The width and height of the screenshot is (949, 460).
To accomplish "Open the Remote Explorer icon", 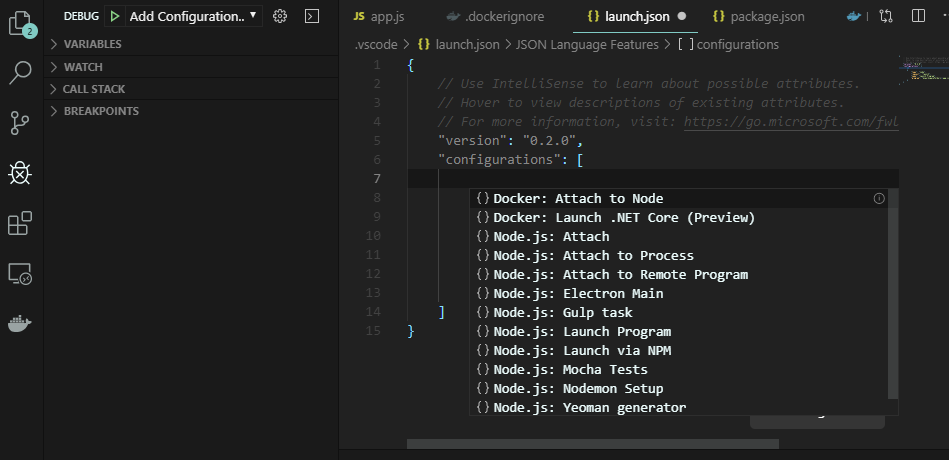I will coord(20,274).
